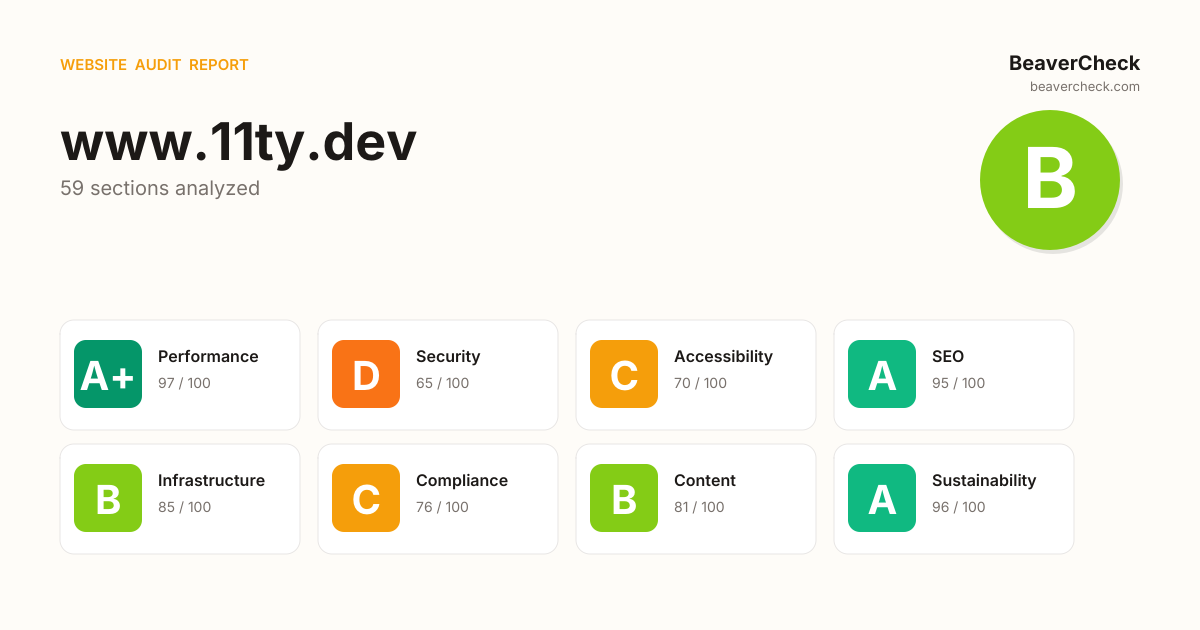Image resolution: width=1200 pixels, height=630 pixels.
Task: Click the C Compliance grade badge
Action: (366, 498)
